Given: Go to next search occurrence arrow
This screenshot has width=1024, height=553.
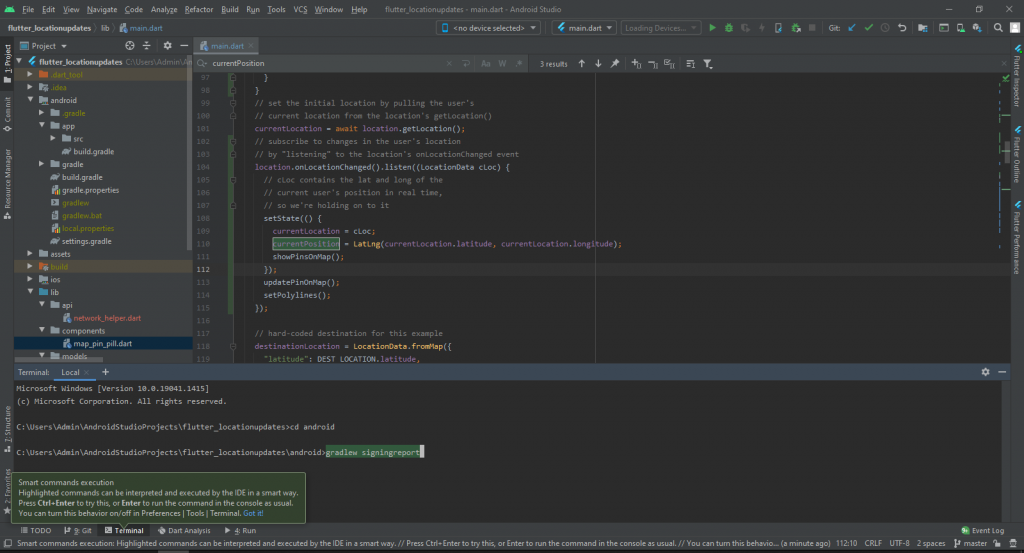Looking at the screenshot, I should 598,63.
